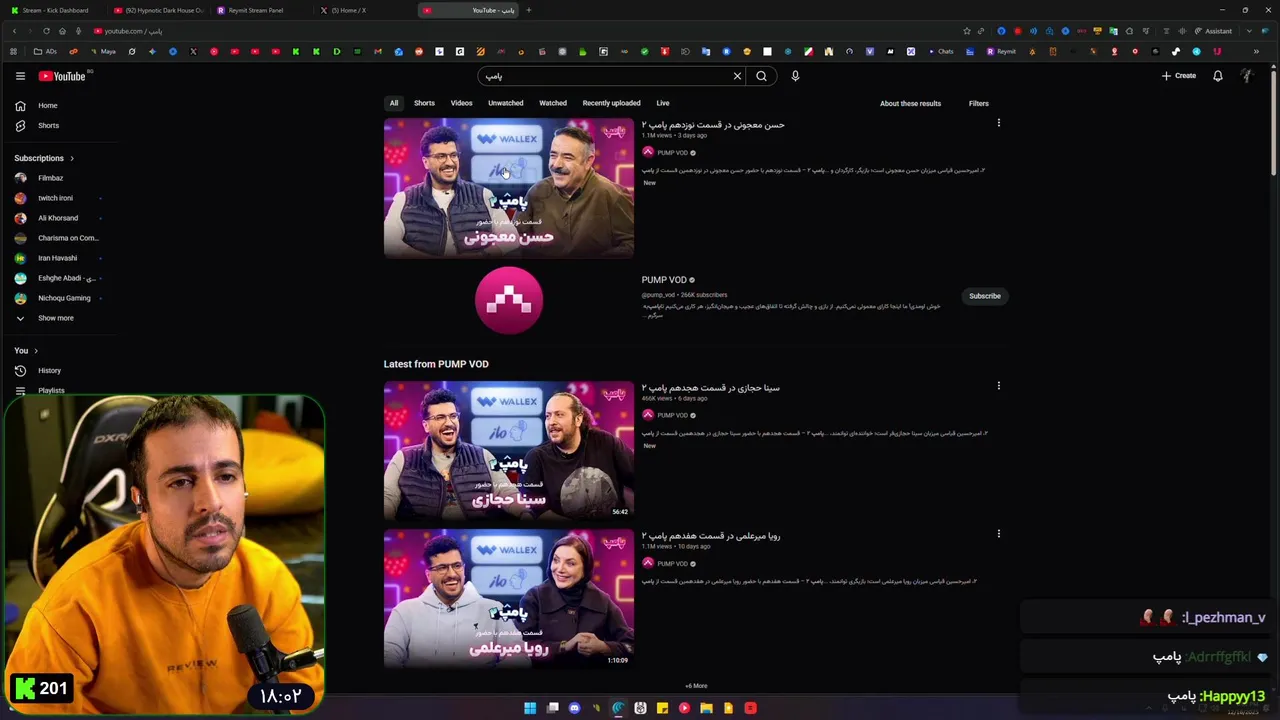The image size is (1280, 720).
Task: Clear the search box text
Action: (737, 76)
